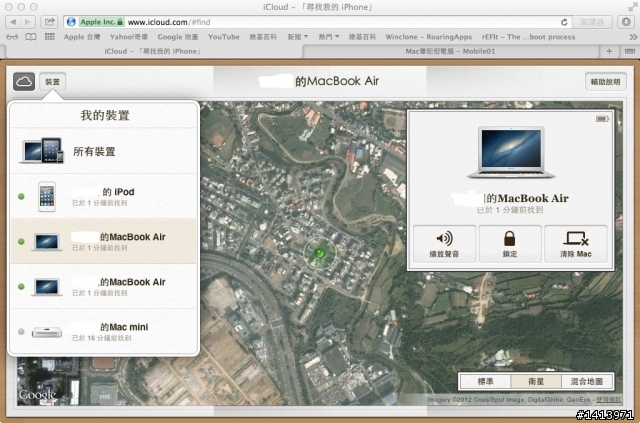Click the MacBook Air image in the info panel
640x423 pixels.
pyautogui.click(x=511, y=152)
